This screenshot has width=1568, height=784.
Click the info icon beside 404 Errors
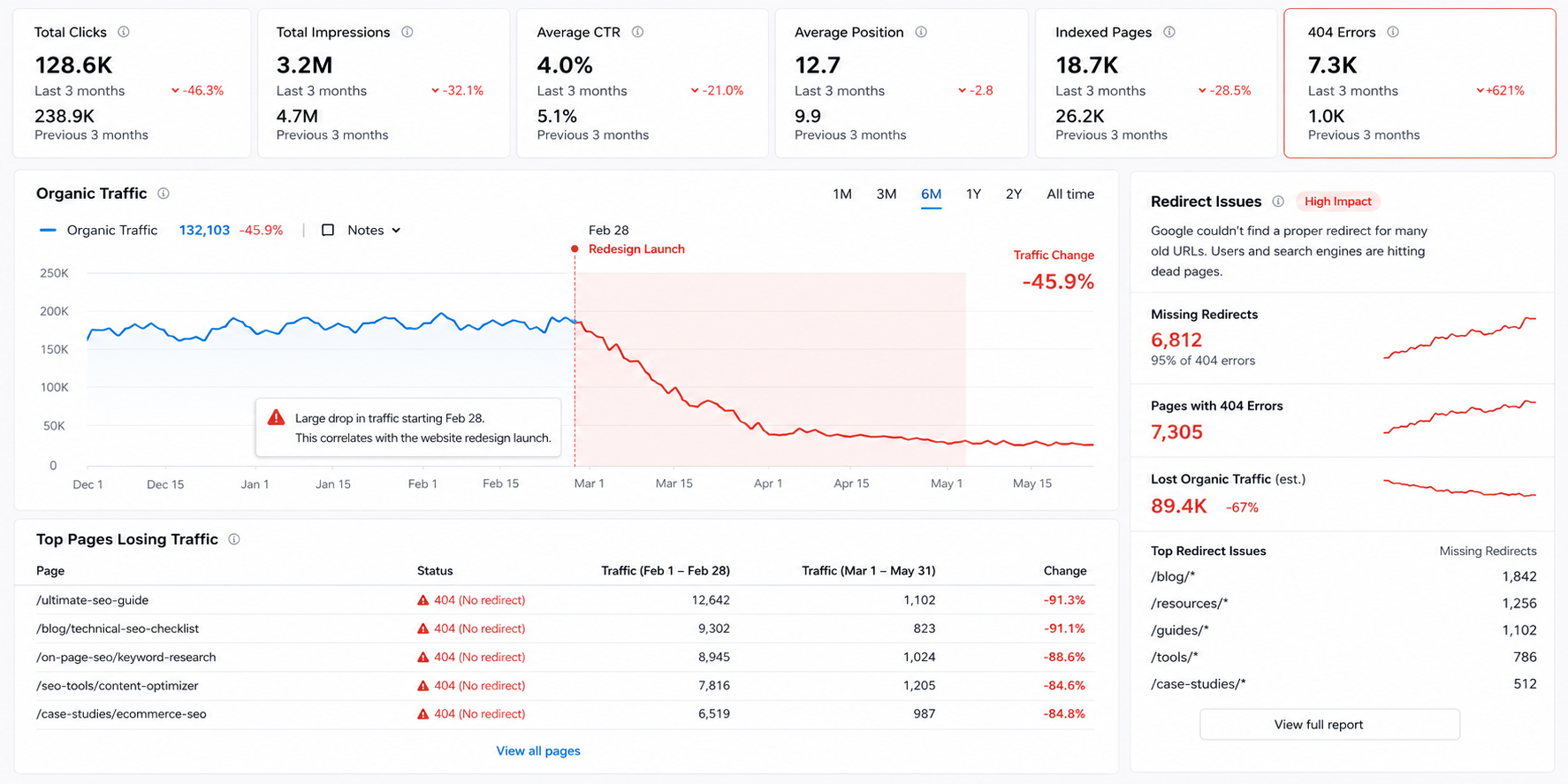tap(1393, 32)
